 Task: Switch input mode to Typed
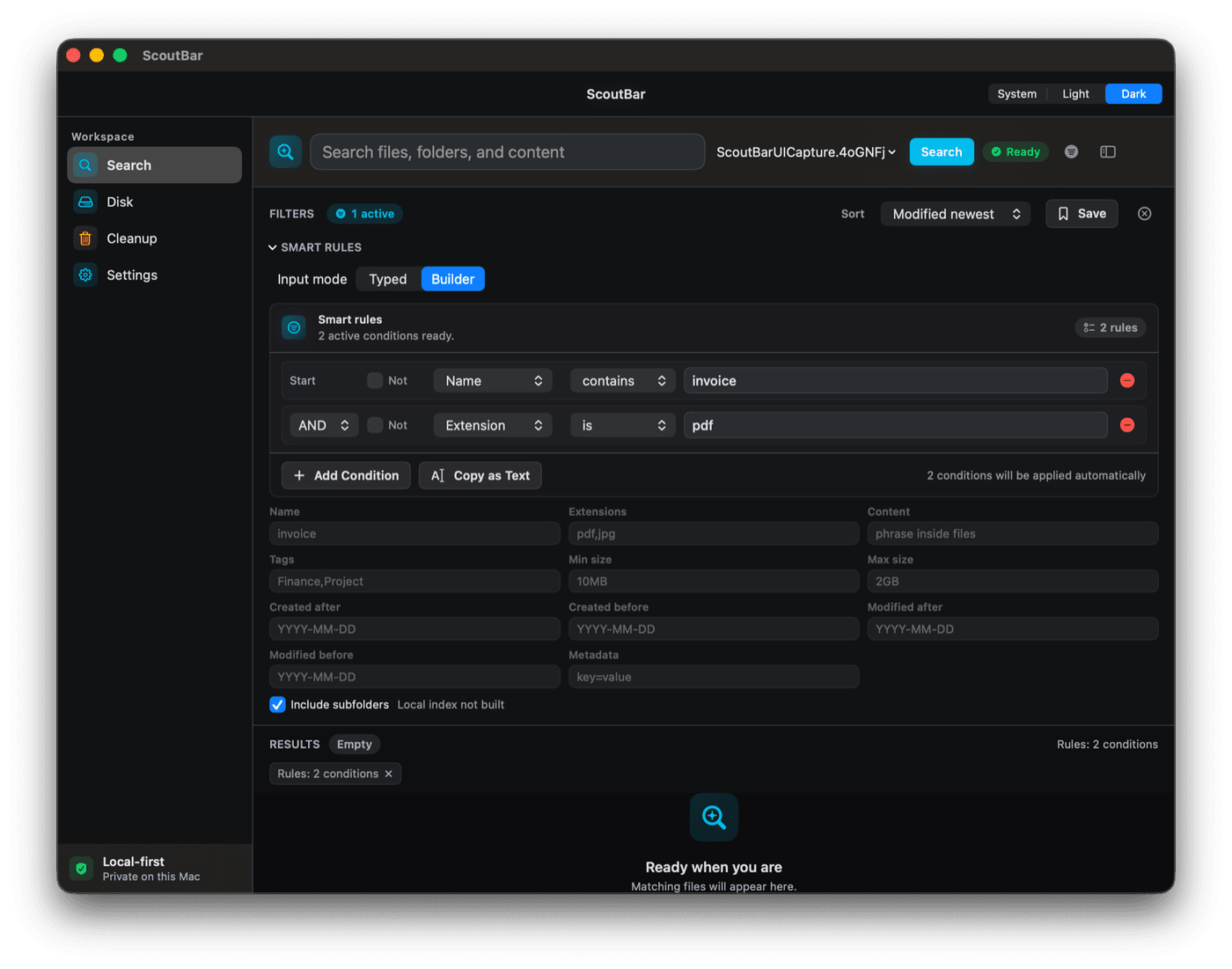pyautogui.click(x=388, y=279)
